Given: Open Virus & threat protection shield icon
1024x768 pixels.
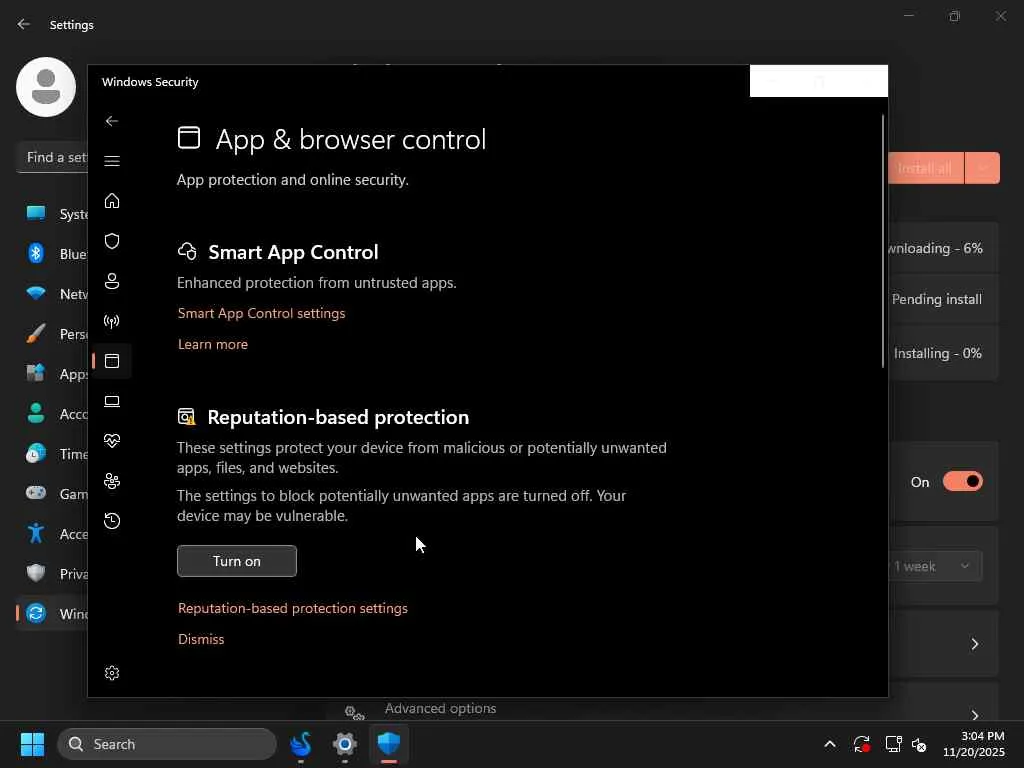Looking at the screenshot, I should pyautogui.click(x=112, y=241).
